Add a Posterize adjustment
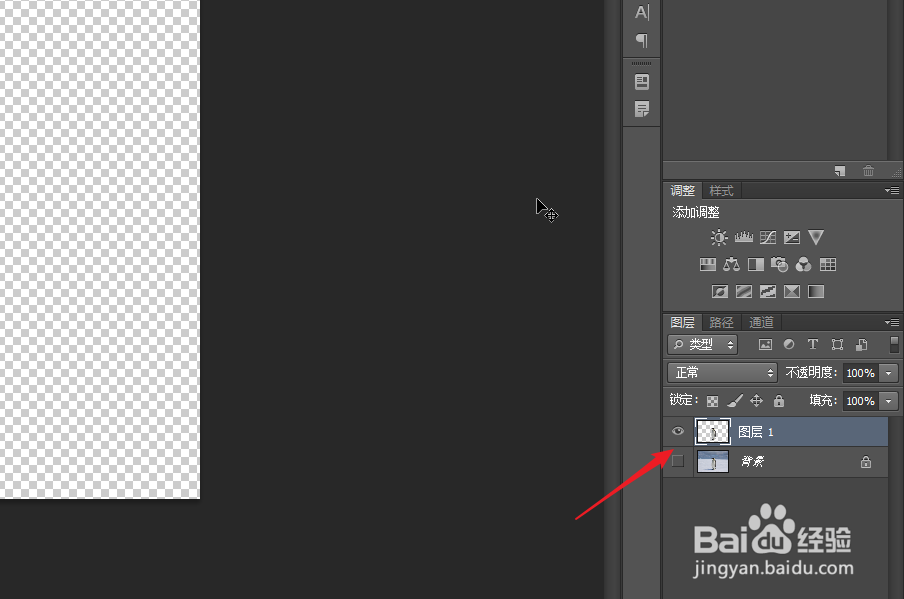 click(744, 292)
